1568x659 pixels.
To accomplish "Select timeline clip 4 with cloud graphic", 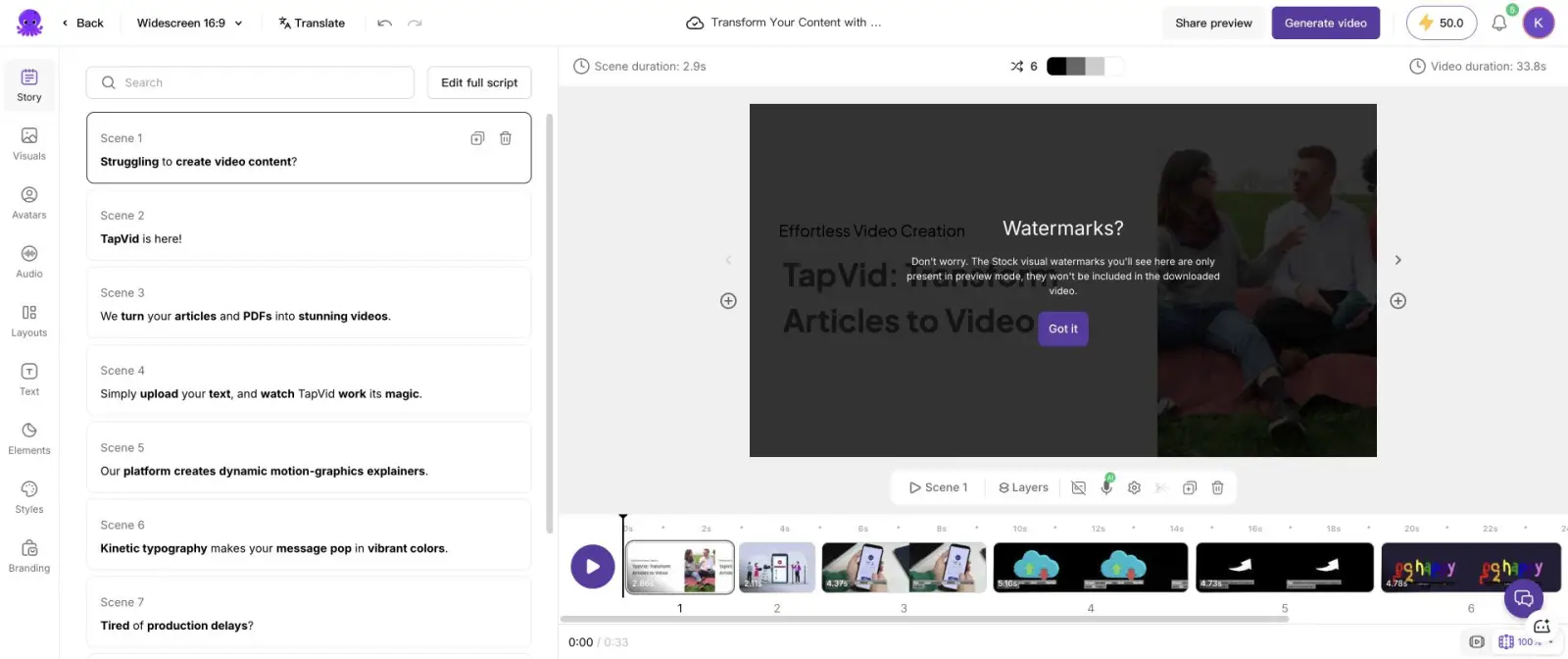I will pos(1091,567).
